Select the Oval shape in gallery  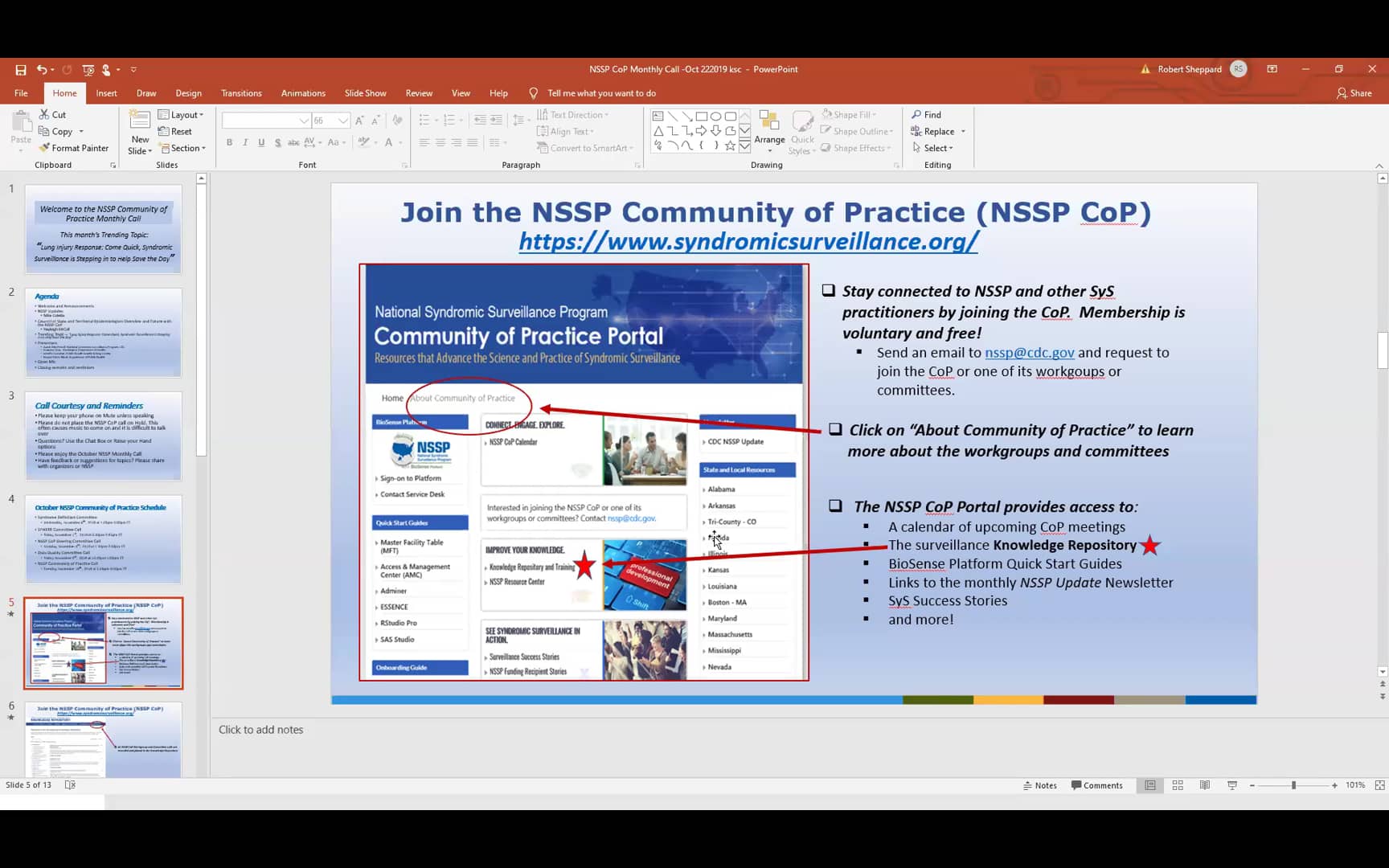715,117
